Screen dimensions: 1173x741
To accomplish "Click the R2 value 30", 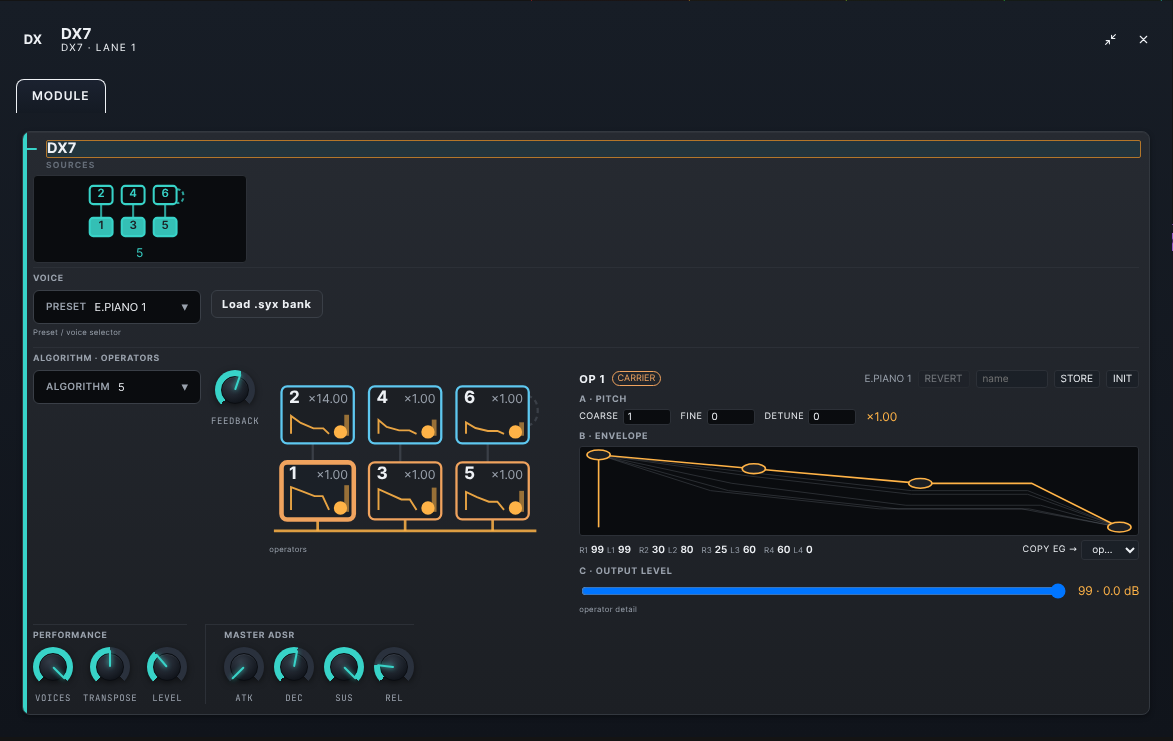I will tap(658, 550).
